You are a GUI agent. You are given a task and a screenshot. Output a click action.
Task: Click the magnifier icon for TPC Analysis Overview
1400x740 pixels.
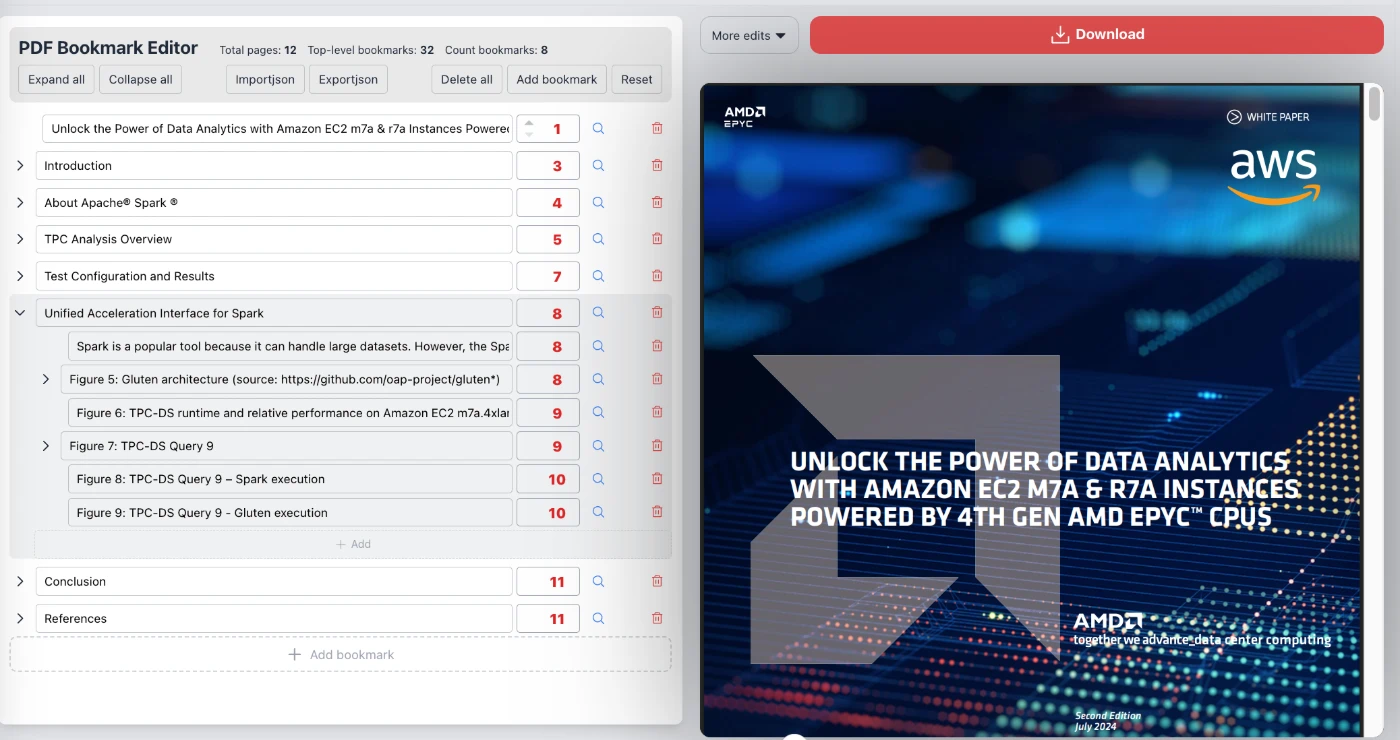click(x=598, y=239)
